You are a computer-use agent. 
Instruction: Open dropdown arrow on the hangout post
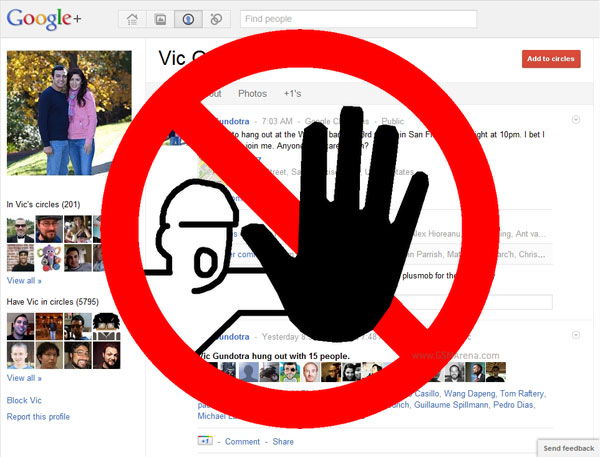(x=576, y=335)
